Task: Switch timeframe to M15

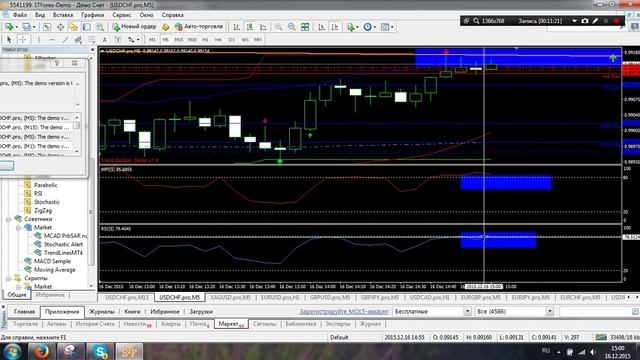Action: [x=178, y=40]
